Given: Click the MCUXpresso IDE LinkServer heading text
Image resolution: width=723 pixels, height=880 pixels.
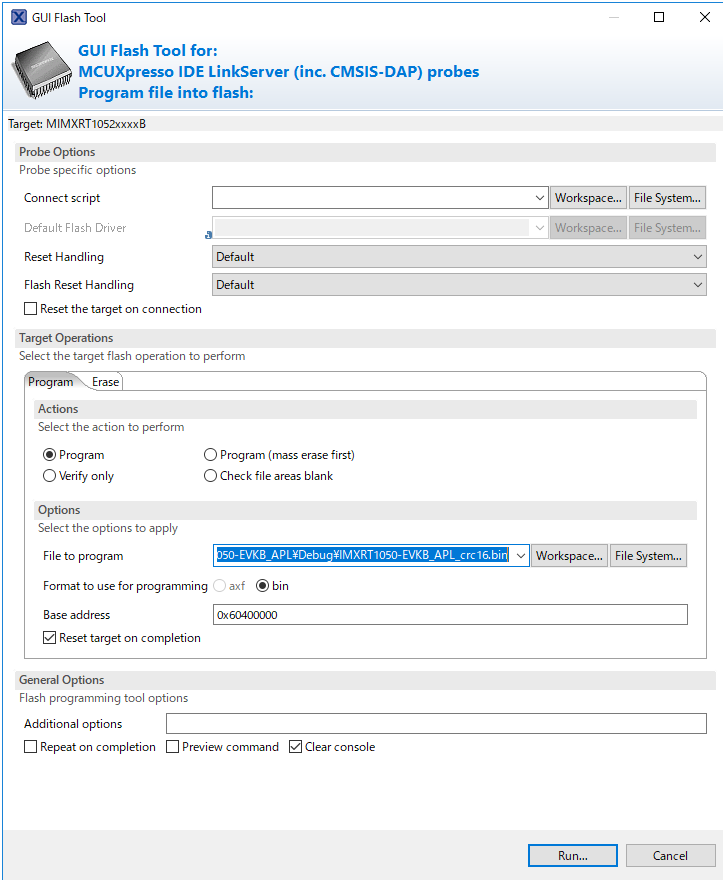Looking at the screenshot, I should (x=279, y=72).
